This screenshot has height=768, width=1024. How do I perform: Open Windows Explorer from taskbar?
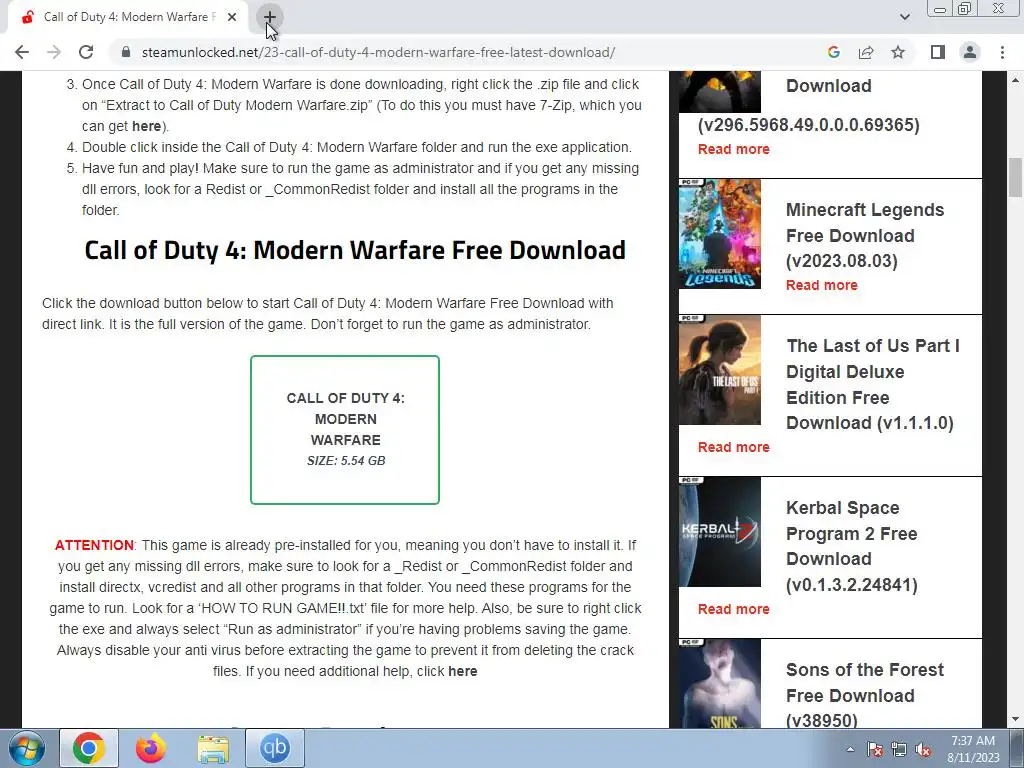[213, 748]
